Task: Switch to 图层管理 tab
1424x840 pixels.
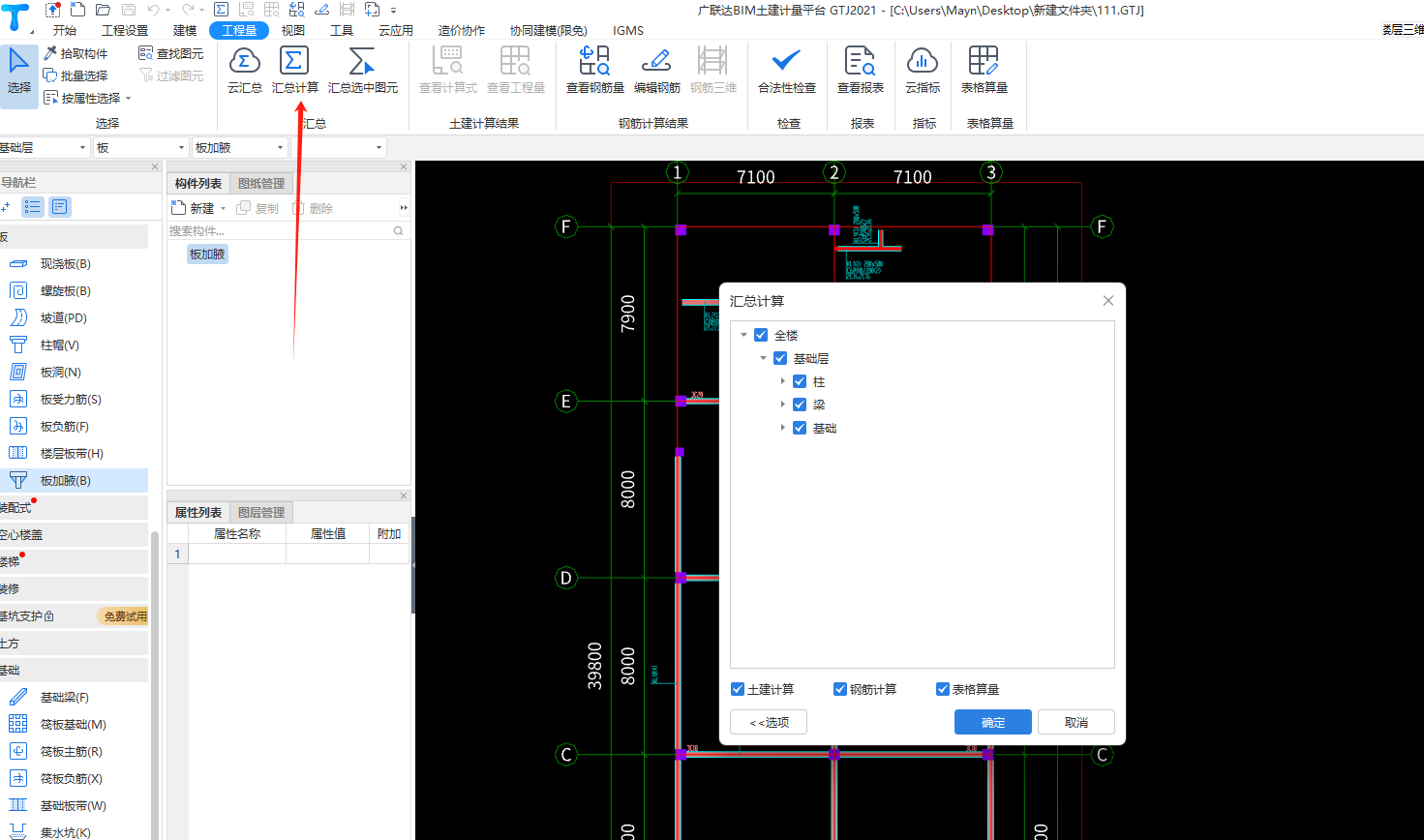Action: tap(261, 512)
